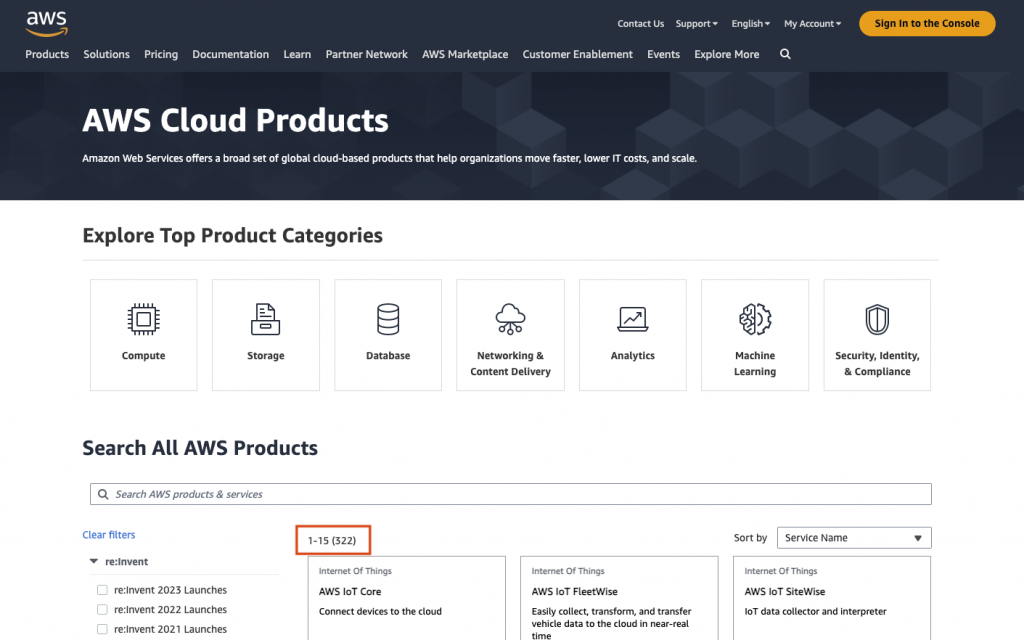Collapse the re:Invent filter section
This screenshot has height=640, width=1024.
pyautogui.click(x=94, y=562)
